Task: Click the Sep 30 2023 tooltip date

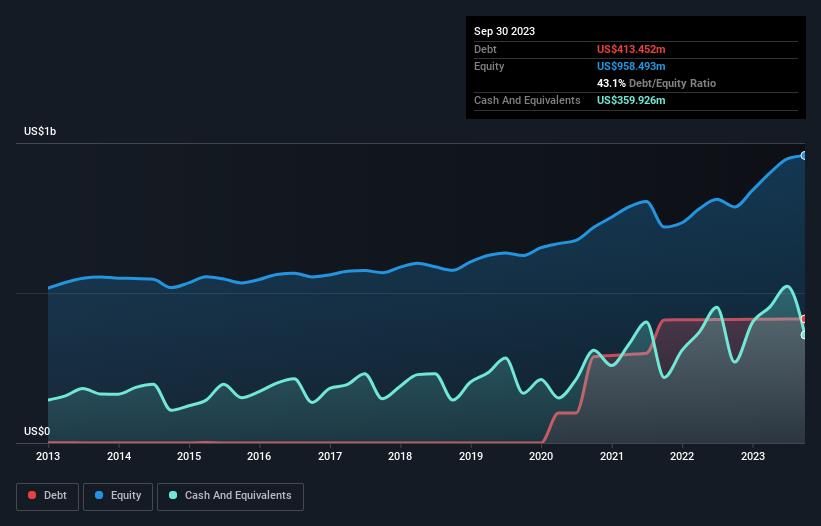Action: pos(504,31)
